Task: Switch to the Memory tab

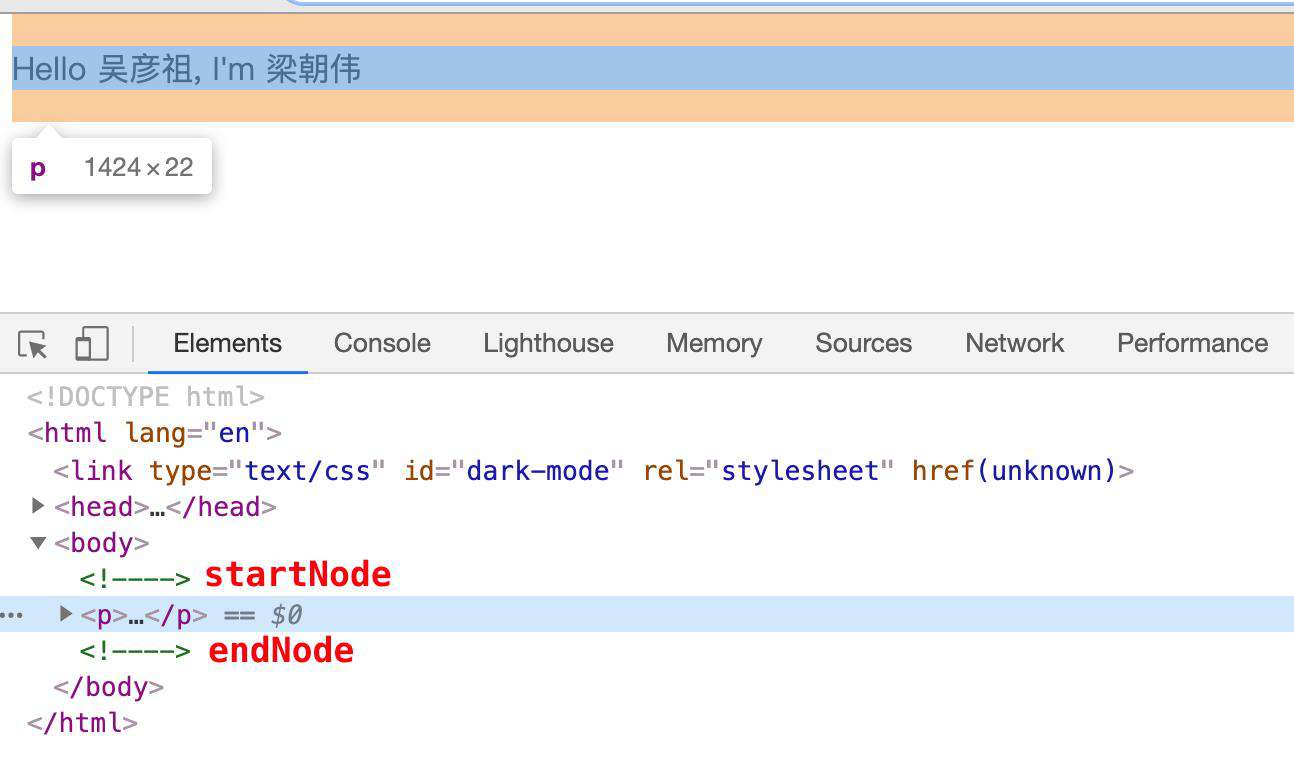Action: (714, 344)
